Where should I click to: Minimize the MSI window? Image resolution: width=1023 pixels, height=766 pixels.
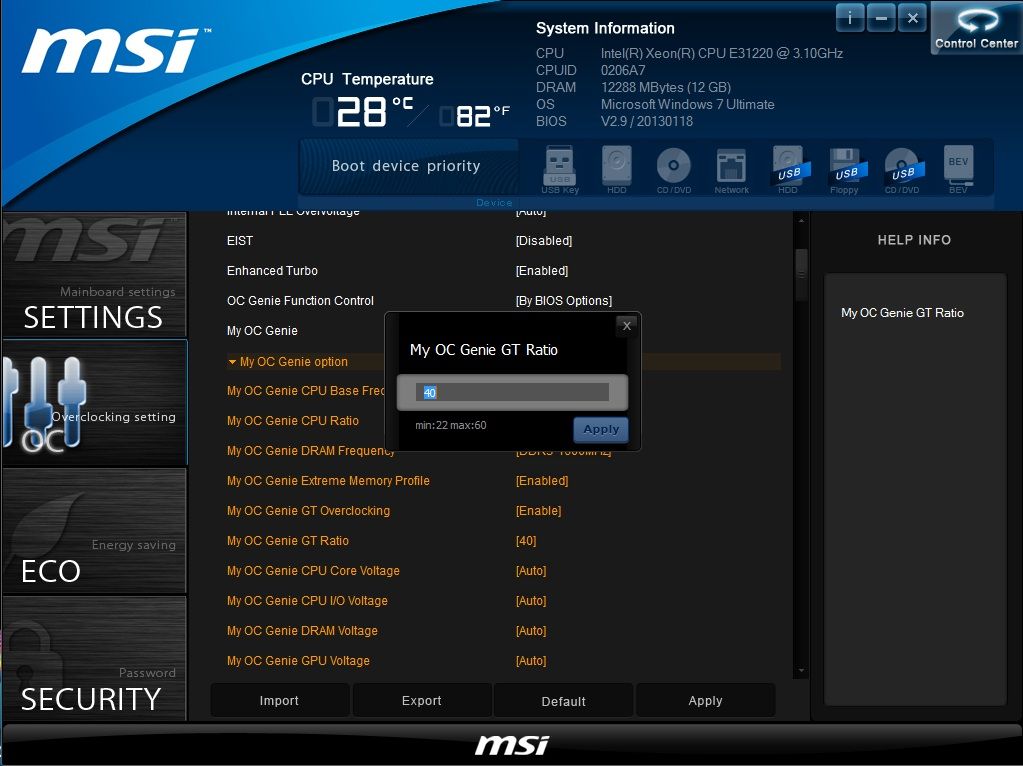pyautogui.click(x=881, y=18)
